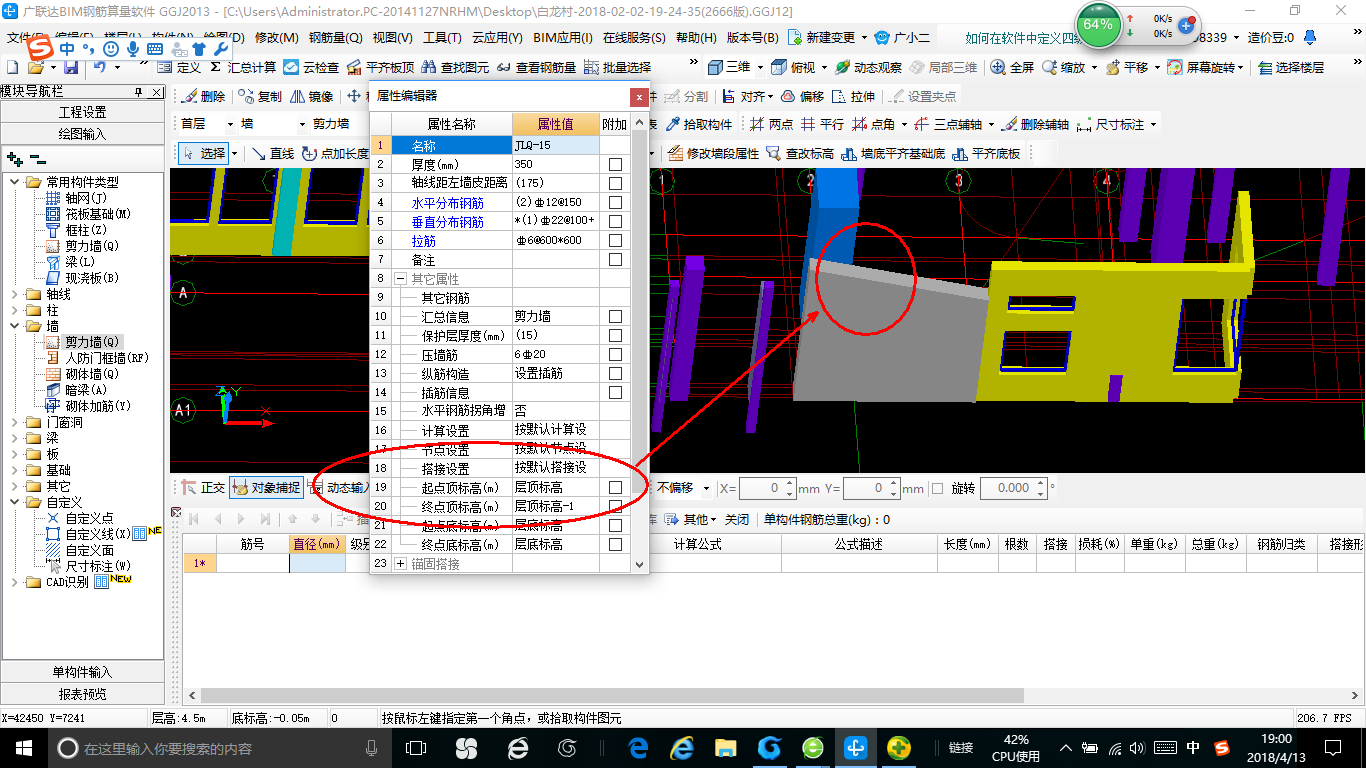Click the 镜像 mirror tool
The image size is (1366, 768).
coord(312,97)
